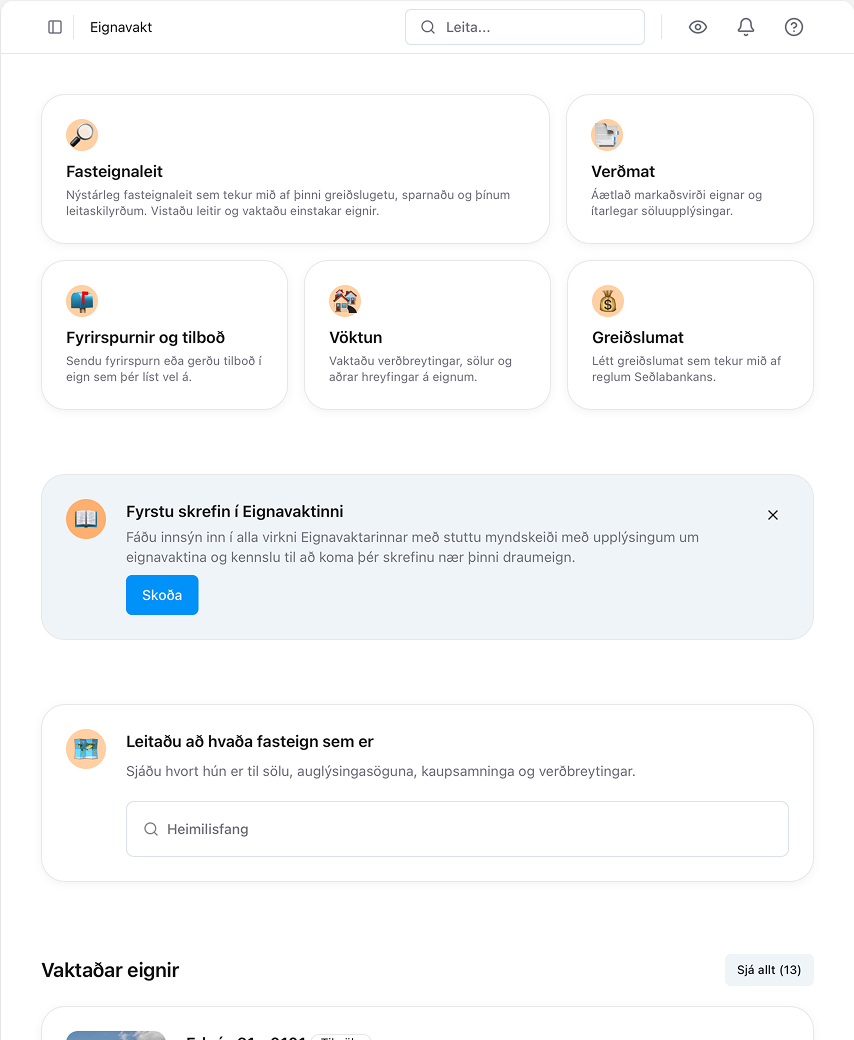
Task: Click the mailbox icon for Fyrirspurnir og tilboð
Action: pyautogui.click(x=82, y=301)
